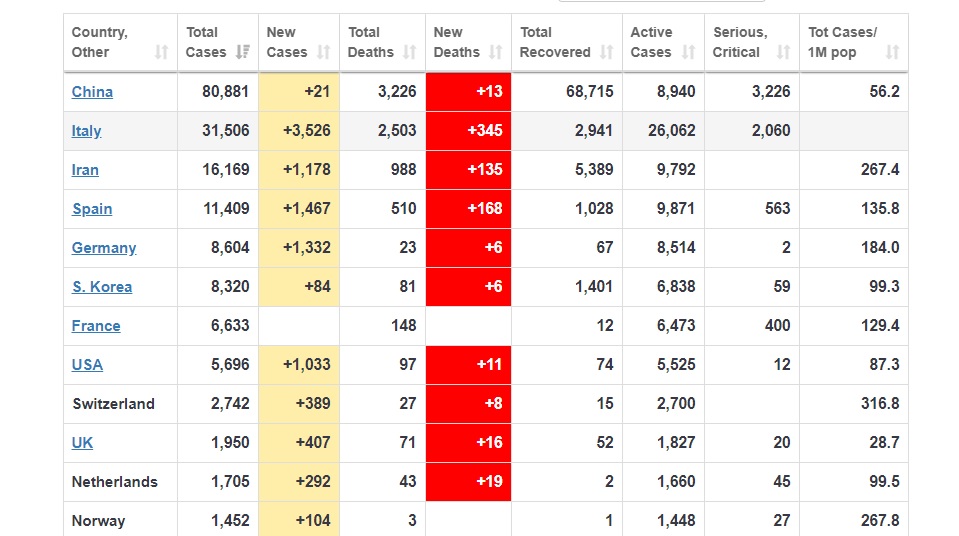This screenshot has height=536, width=959.
Task: Click sort arrows beside New Deaths
Action: tap(495, 52)
